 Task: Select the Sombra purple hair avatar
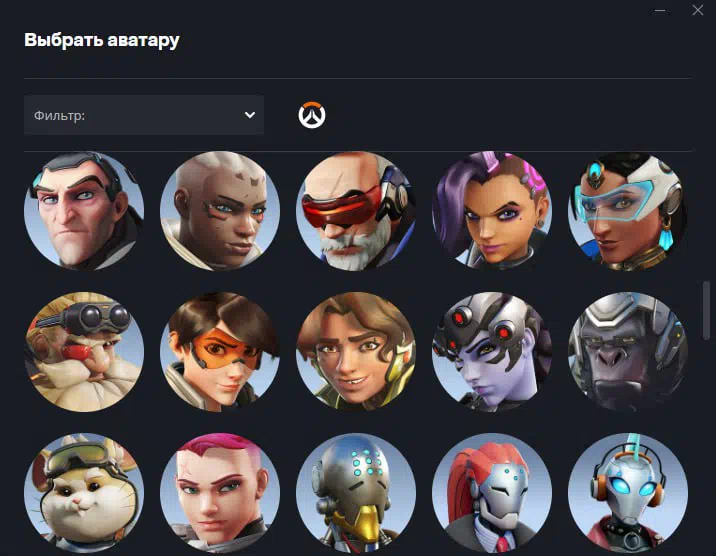pyautogui.click(x=492, y=211)
